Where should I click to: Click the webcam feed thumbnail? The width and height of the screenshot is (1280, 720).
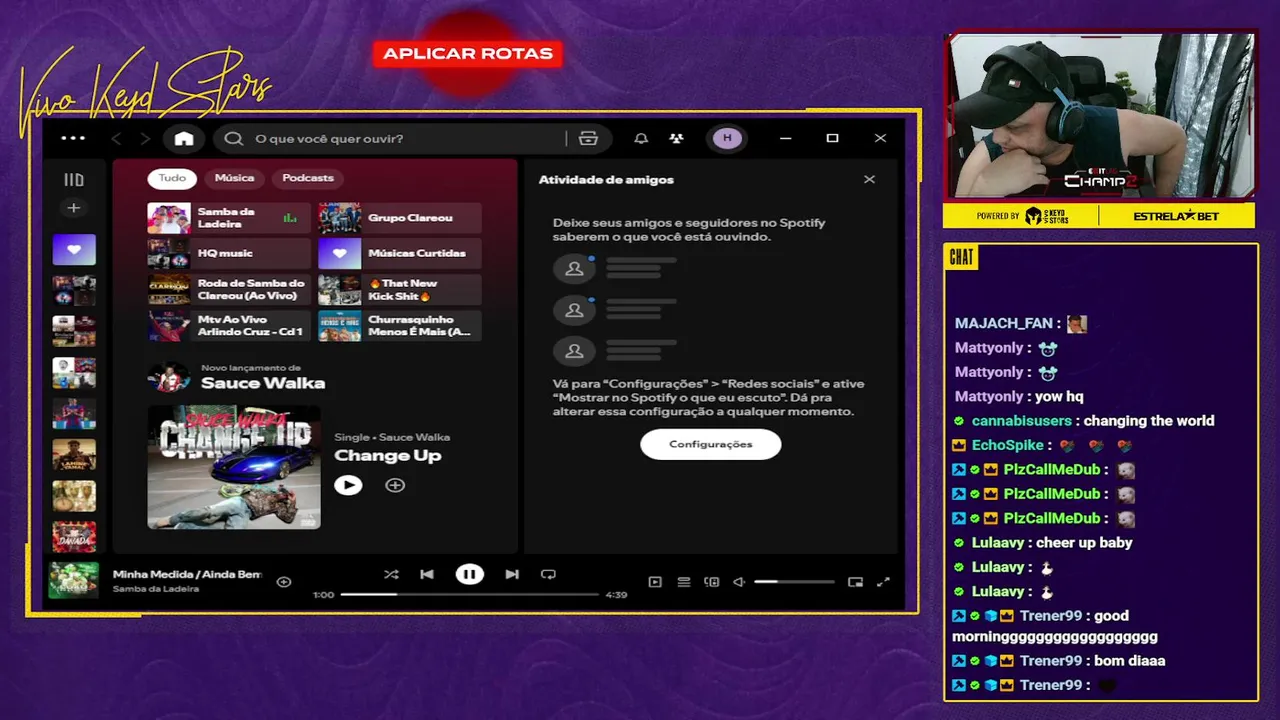[x=1100, y=117]
